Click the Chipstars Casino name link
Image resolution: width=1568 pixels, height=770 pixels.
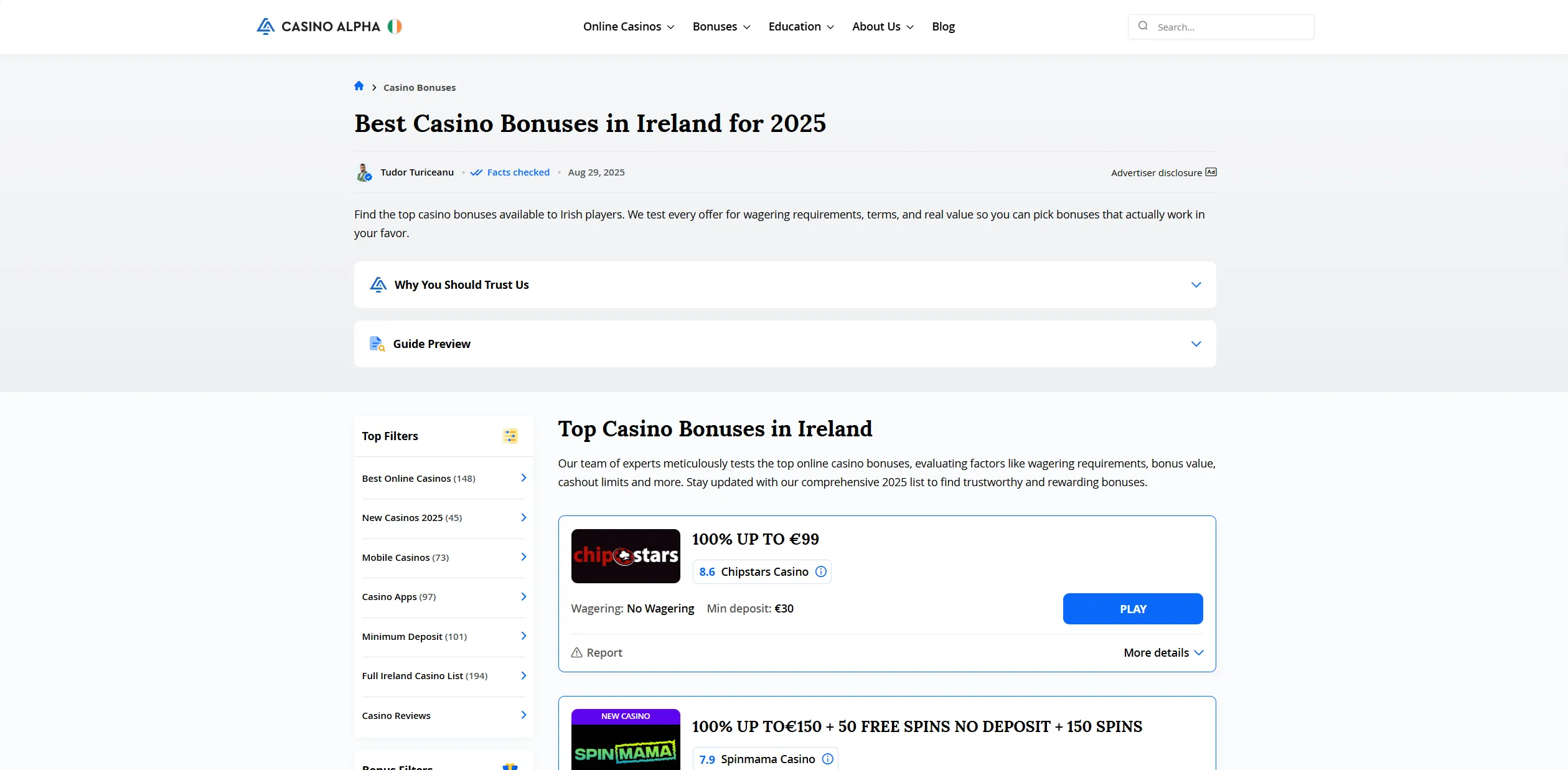(764, 571)
